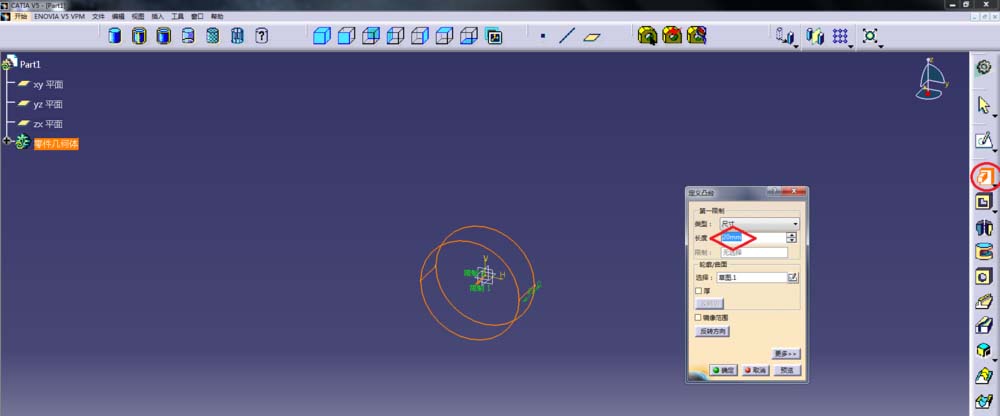The width and height of the screenshot is (1000, 416).
Task: Activate the Select arrow tool
Action: (x=983, y=105)
